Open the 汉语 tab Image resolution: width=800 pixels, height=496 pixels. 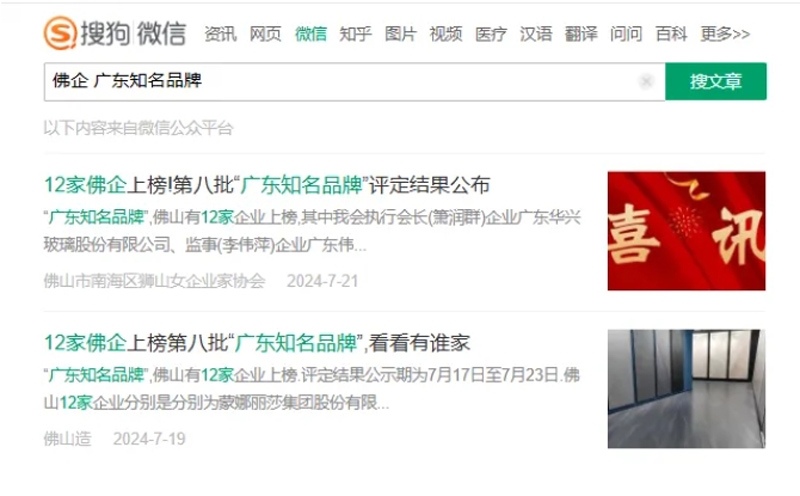(536, 34)
